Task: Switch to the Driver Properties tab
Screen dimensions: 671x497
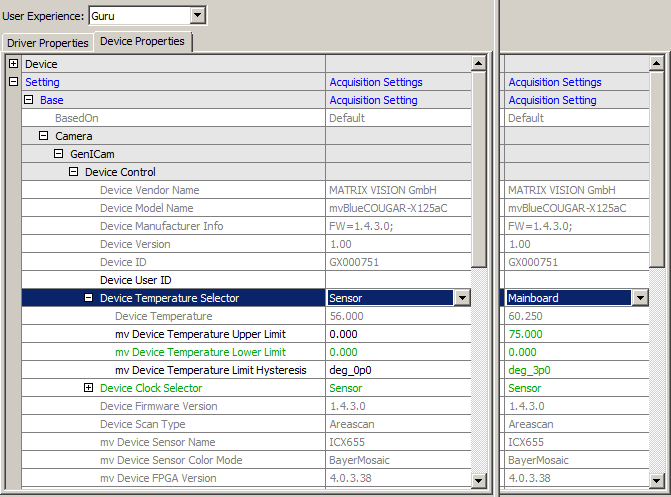Action: point(48,43)
